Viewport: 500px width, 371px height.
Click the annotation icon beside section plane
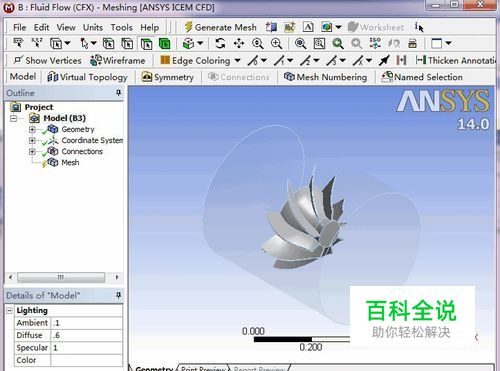tap(289, 27)
